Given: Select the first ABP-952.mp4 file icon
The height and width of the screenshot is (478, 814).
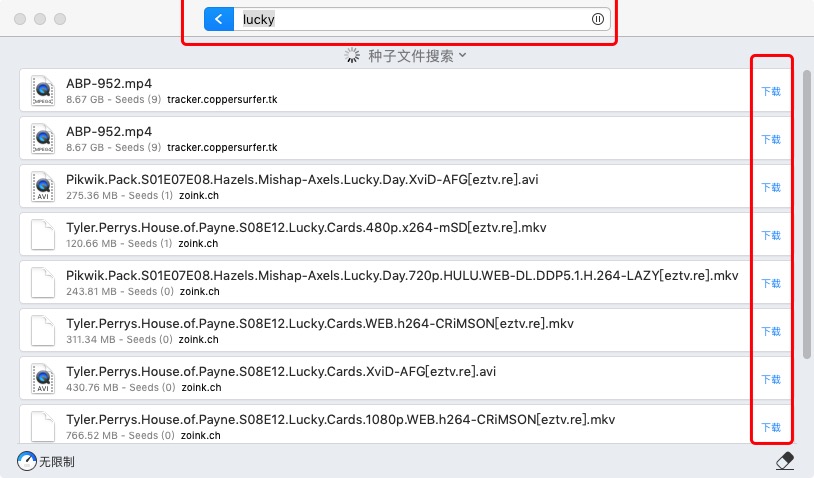Looking at the screenshot, I should click(43, 90).
